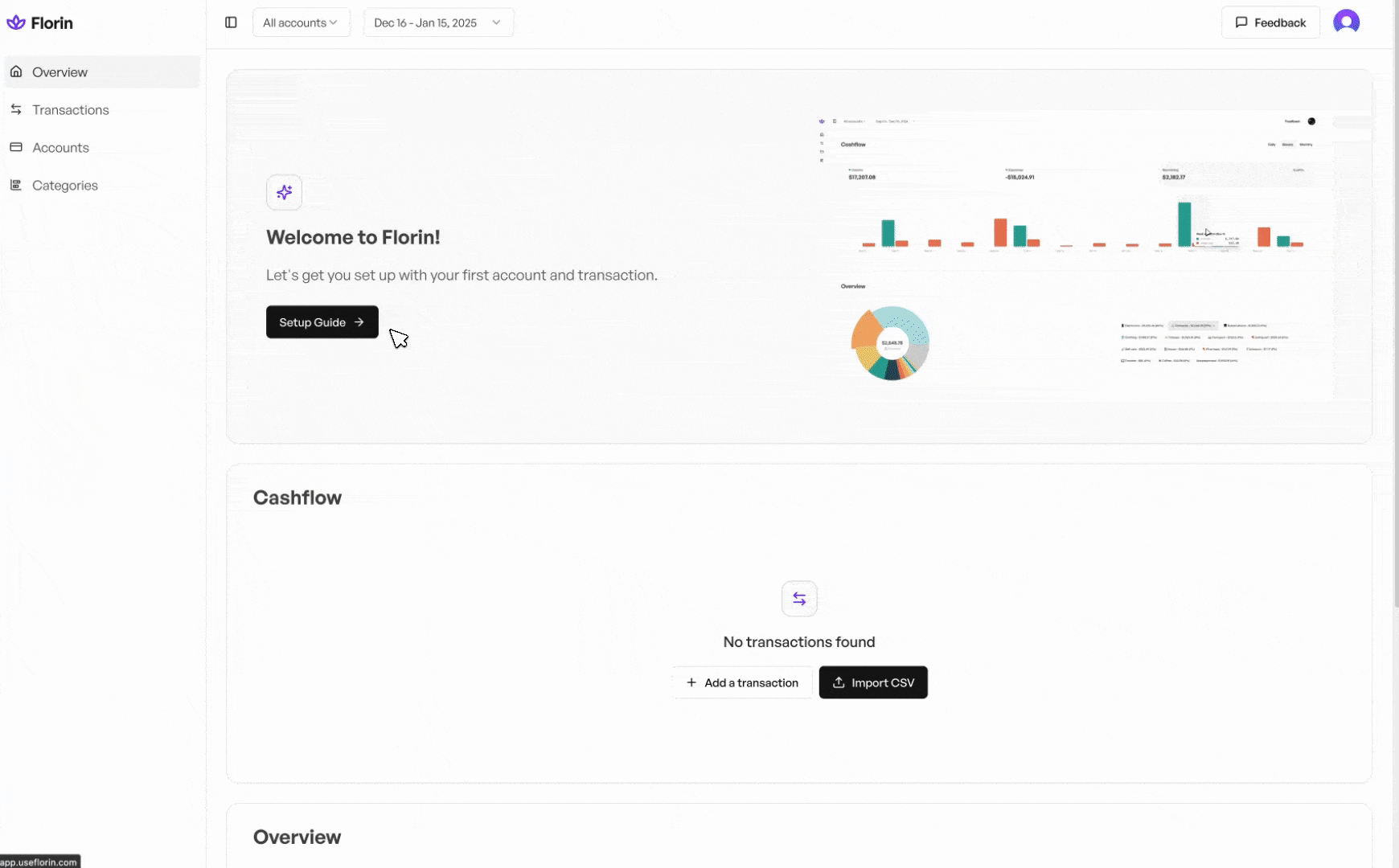The image size is (1399, 868).
Task: Click the Import CSV button
Action: (873, 682)
